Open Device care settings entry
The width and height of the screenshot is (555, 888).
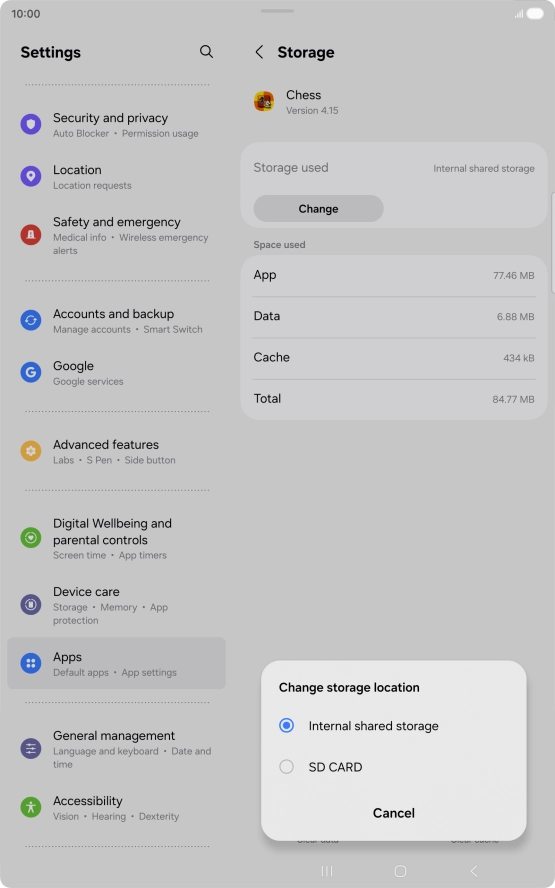tap(116, 605)
